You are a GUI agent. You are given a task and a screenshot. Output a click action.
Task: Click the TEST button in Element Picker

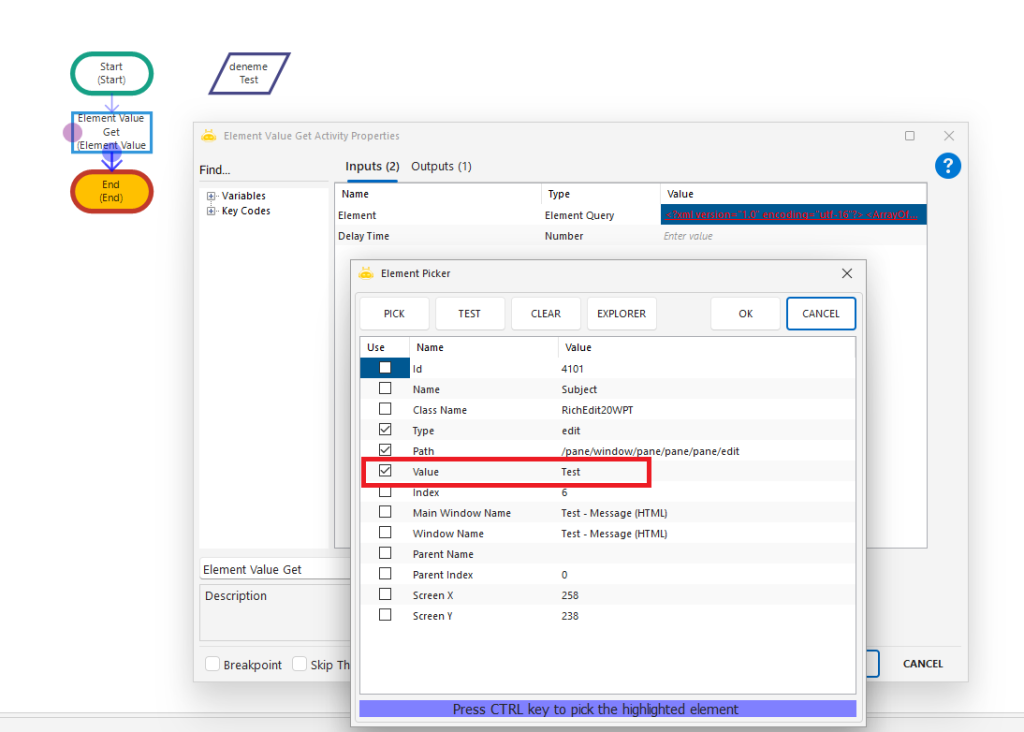[x=469, y=313]
